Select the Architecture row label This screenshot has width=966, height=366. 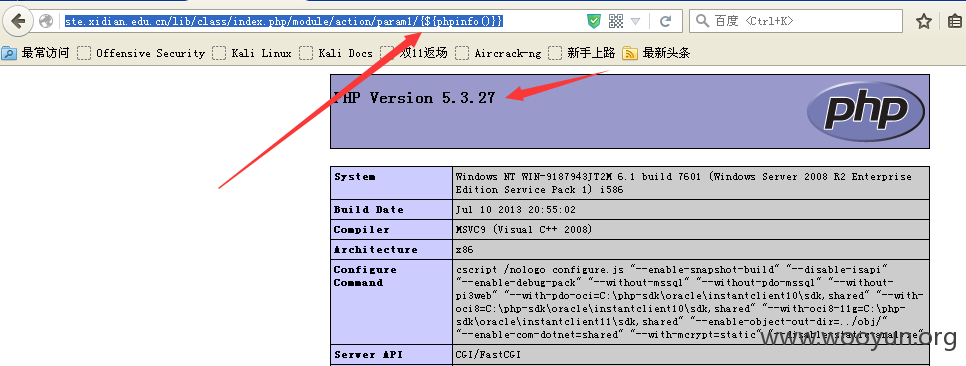coord(376,250)
